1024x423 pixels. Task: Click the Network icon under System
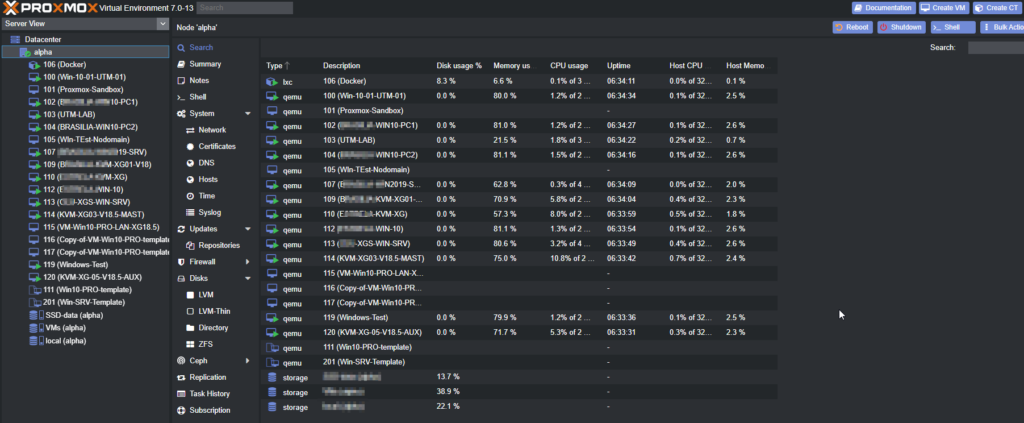pos(191,130)
